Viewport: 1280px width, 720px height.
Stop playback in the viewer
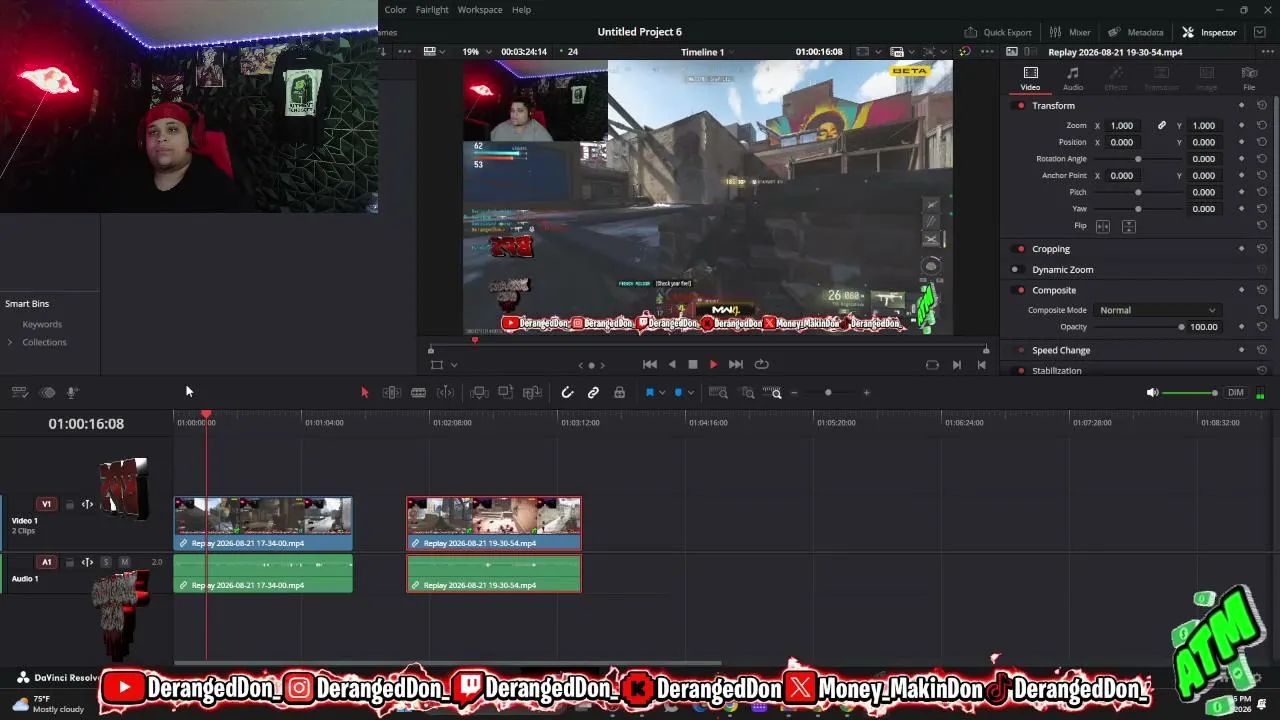(x=693, y=365)
